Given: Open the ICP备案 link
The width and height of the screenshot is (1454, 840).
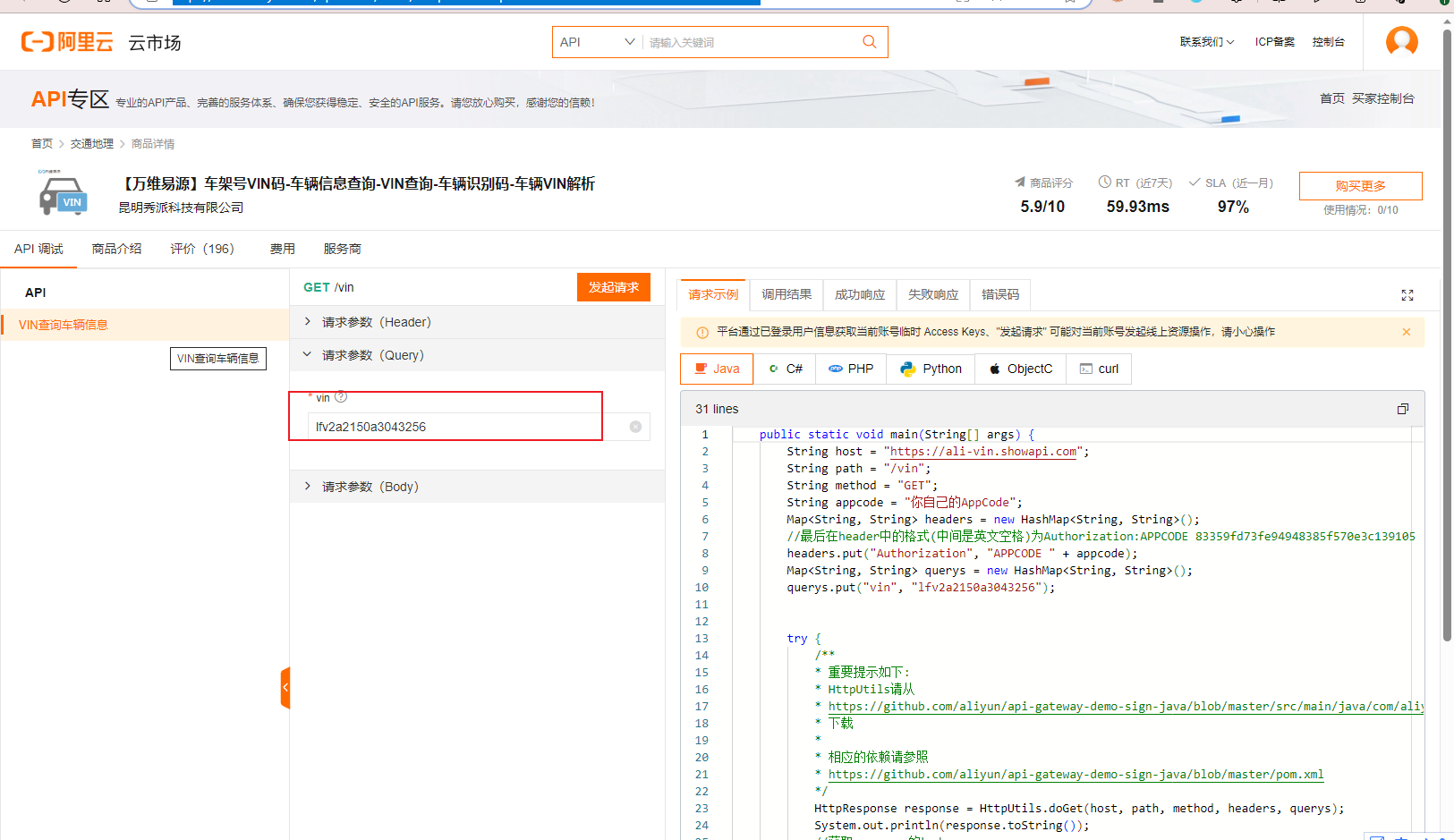Looking at the screenshot, I should coord(1274,42).
